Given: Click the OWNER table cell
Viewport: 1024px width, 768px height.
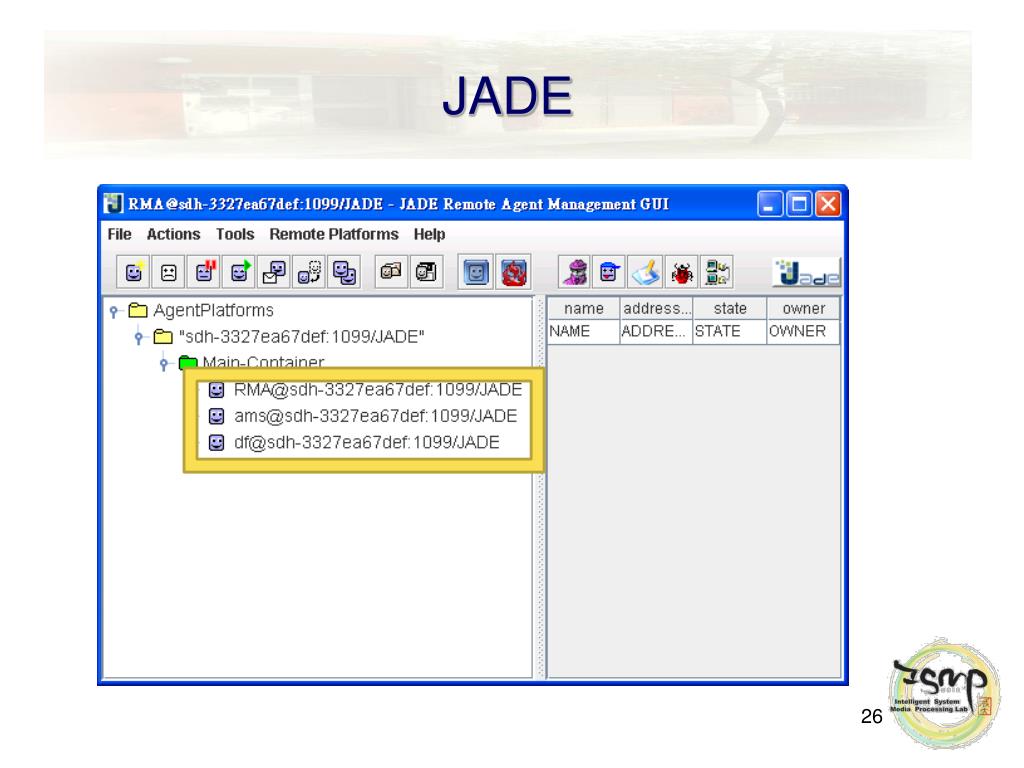Looking at the screenshot, I should [x=803, y=331].
